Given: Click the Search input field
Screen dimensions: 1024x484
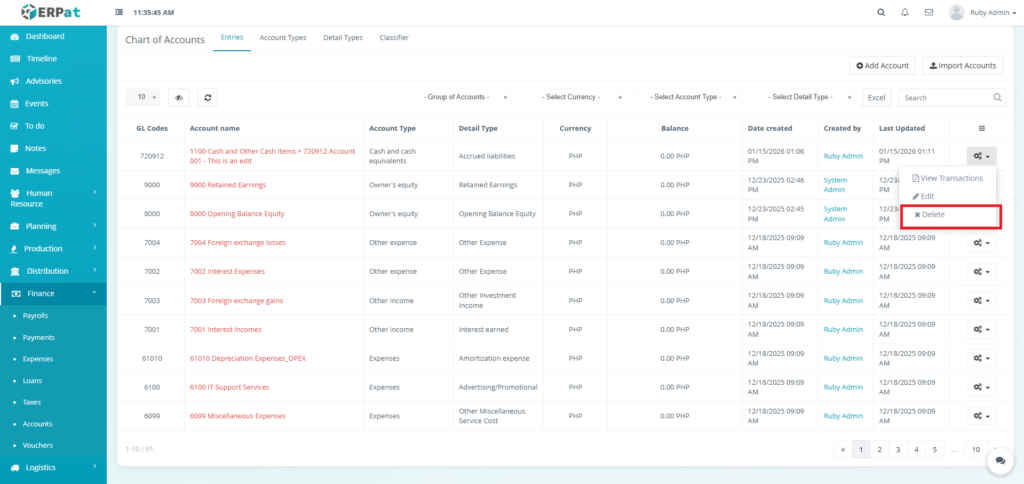Looking at the screenshot, I should click(x=945, y=98).
